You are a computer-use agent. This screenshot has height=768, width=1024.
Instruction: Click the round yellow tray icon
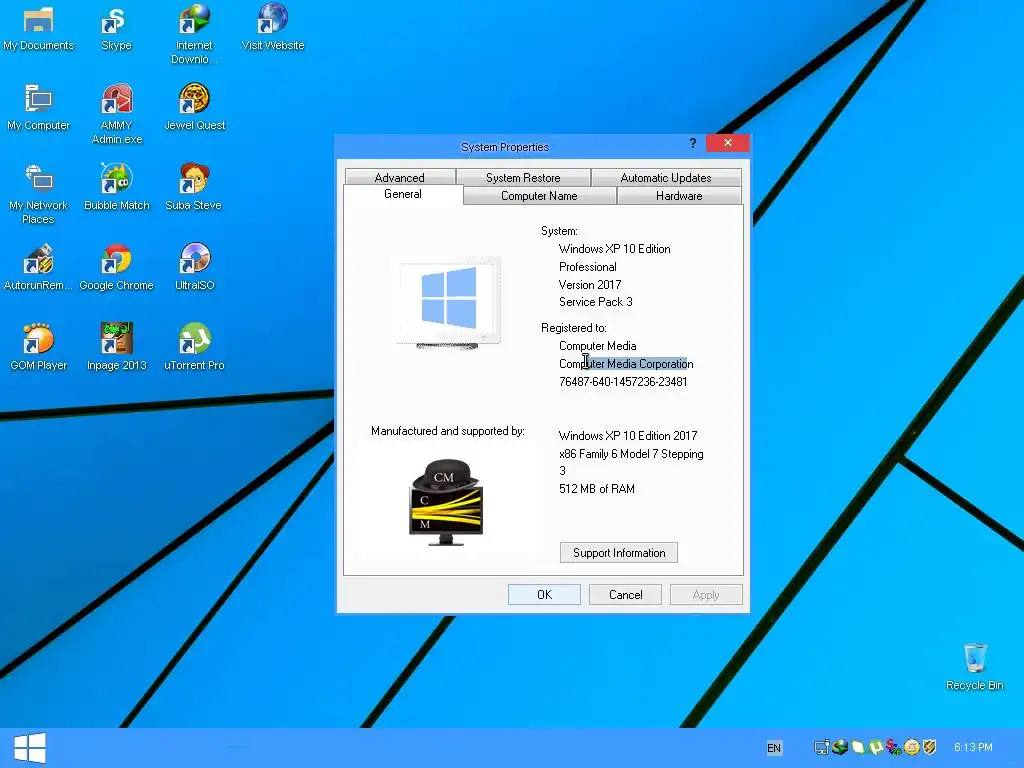tap(912, 747)
